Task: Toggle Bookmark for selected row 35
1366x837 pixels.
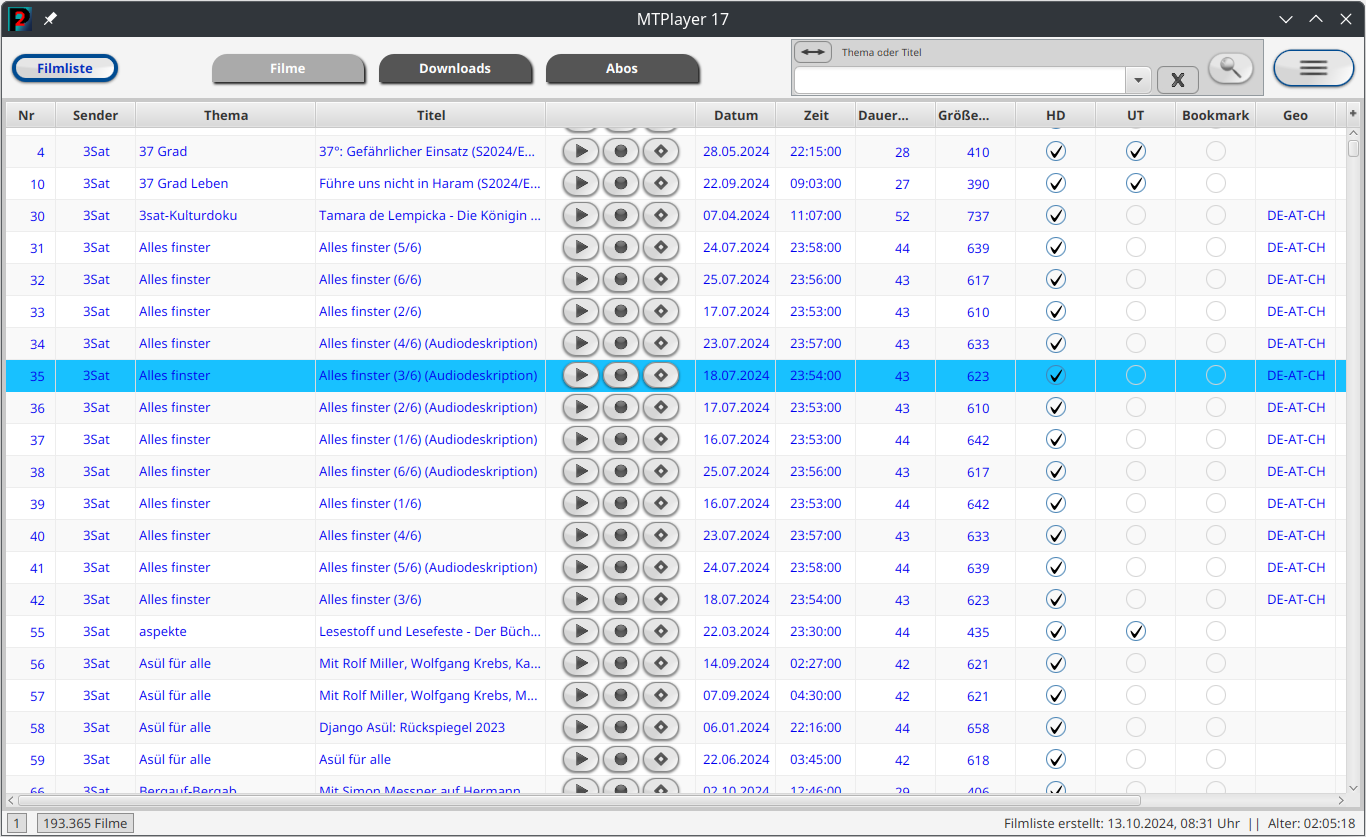Action: point(1215,376)
